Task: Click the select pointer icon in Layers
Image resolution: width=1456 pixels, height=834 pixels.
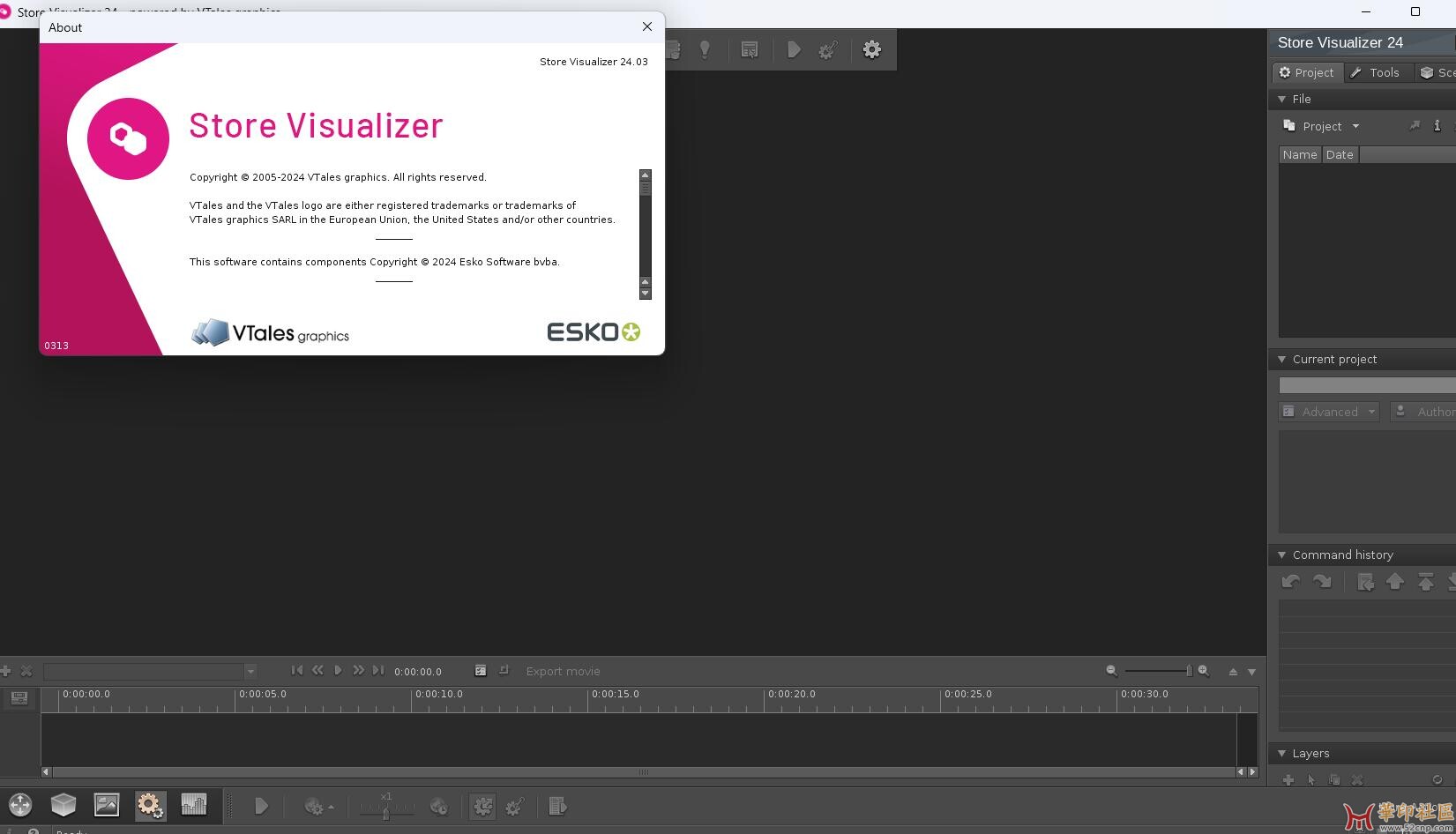Action: point(1311,779)
